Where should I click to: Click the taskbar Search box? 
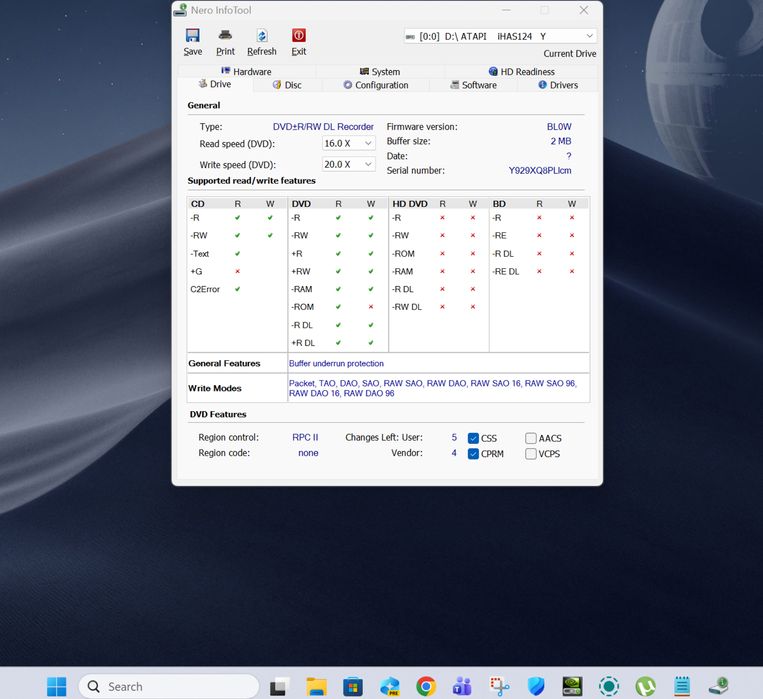(168, 686)
